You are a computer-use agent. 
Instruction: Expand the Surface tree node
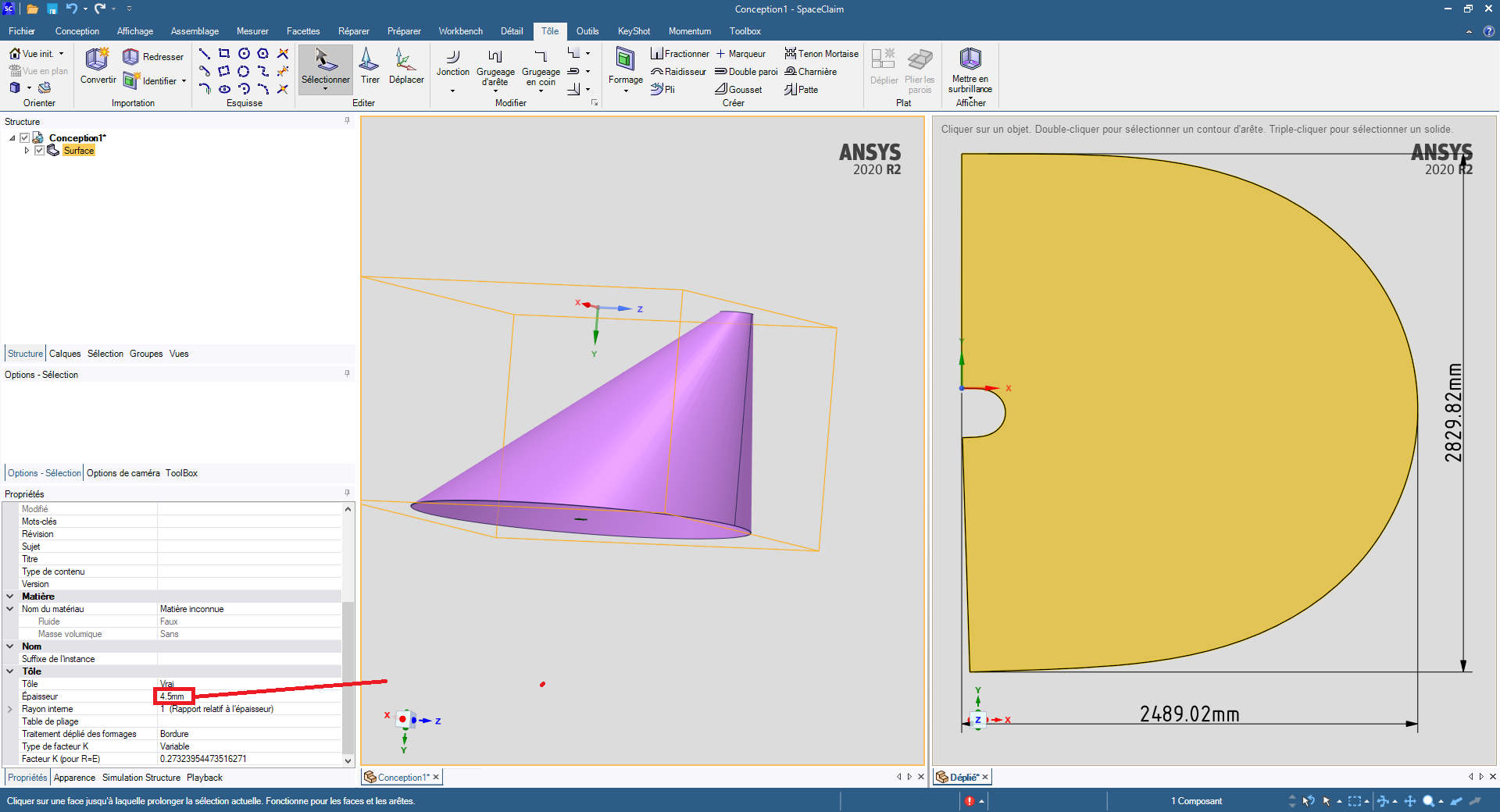coord(27,151)
